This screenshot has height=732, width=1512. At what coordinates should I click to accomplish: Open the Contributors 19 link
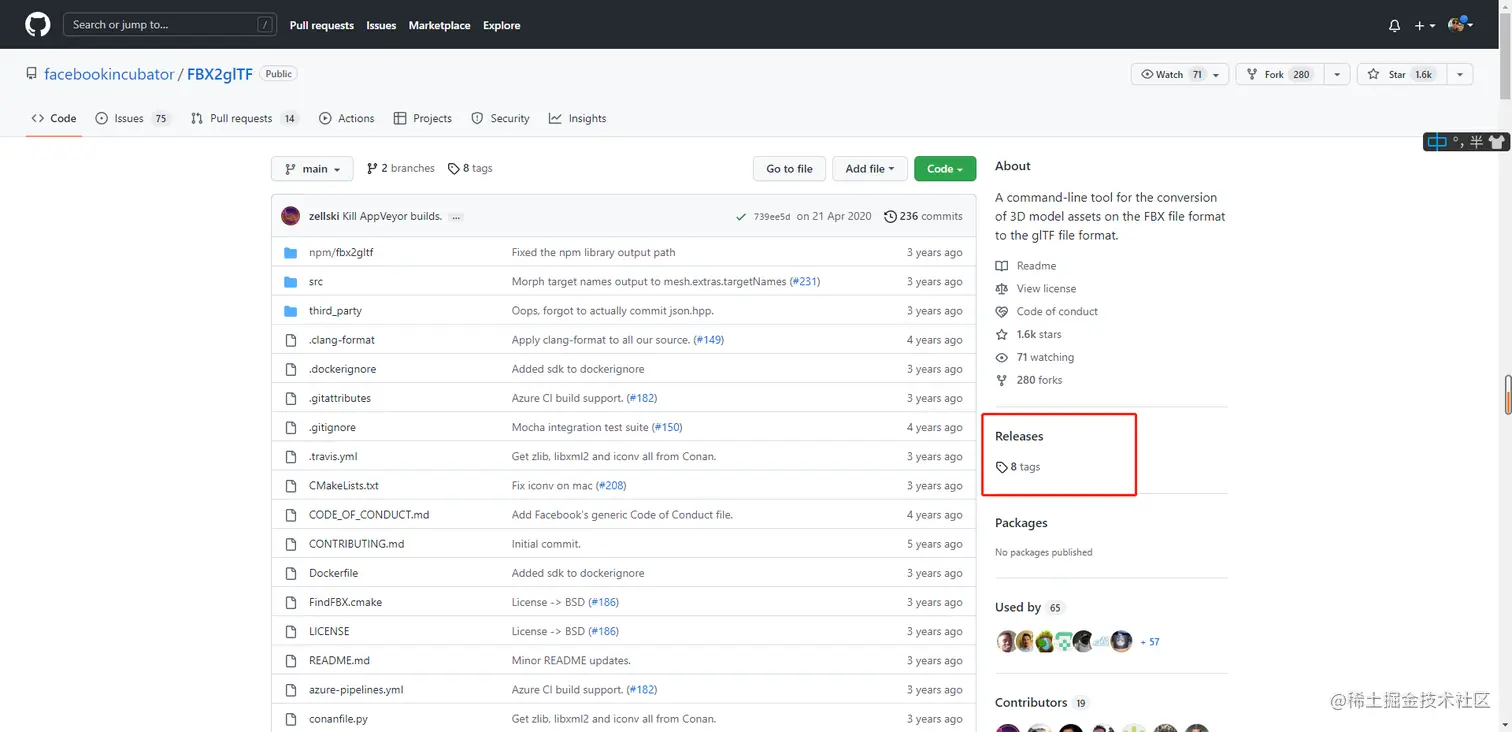1041,703
